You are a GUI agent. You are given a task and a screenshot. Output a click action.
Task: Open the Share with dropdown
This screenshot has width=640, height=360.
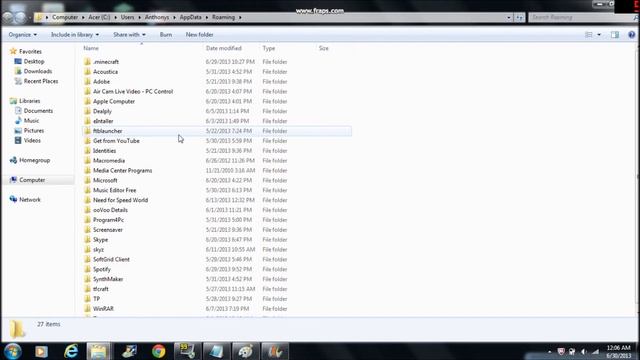129,35
